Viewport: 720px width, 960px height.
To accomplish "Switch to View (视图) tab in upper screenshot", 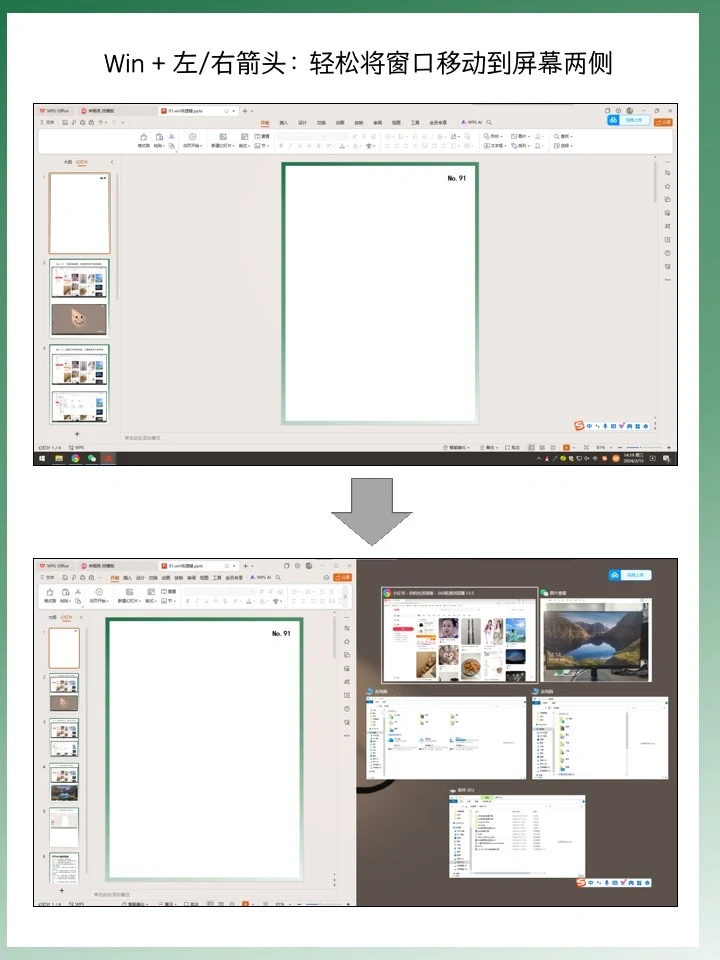I will pyautogui.click(x=396, y=122).
